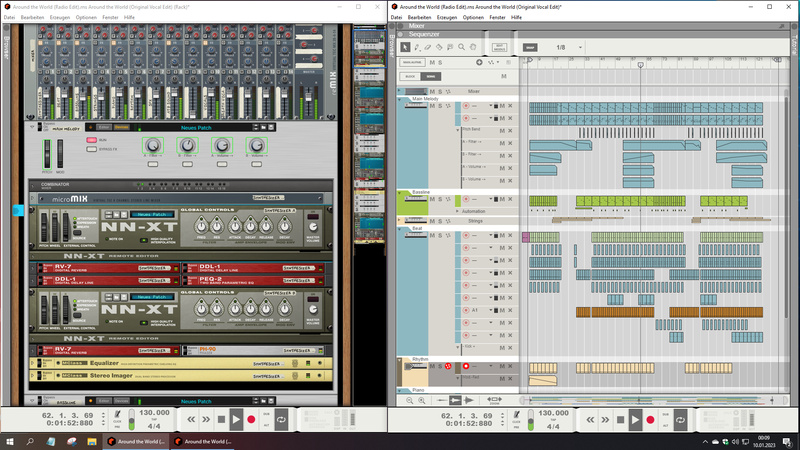
Task: Select the Magnifying glass tool in sequencer
Action: 461,47
